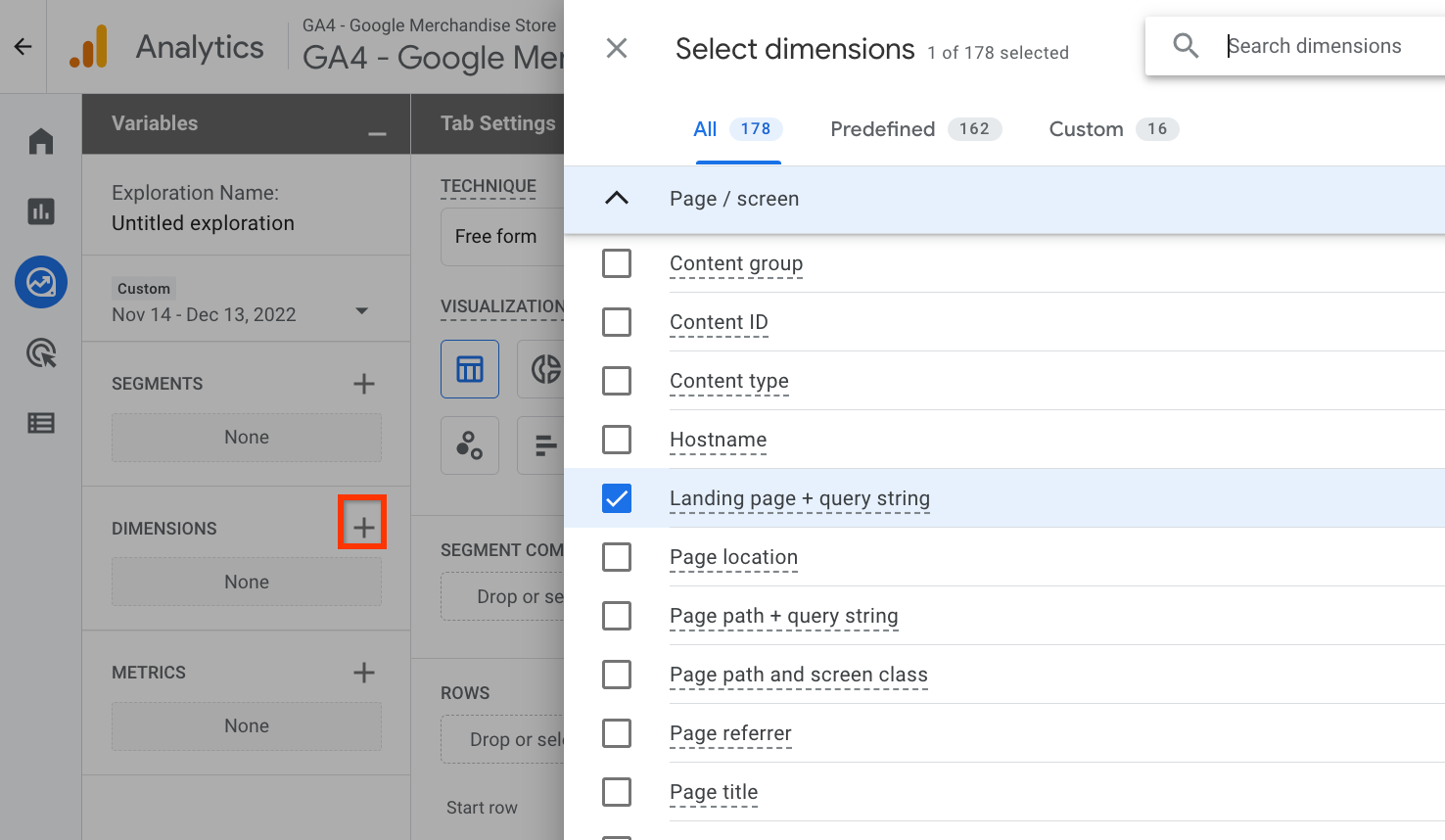This screenshot has width=1445, height=840.
Task: Tick the Hostname dimension checkbox
Action: tap(617, 440)
